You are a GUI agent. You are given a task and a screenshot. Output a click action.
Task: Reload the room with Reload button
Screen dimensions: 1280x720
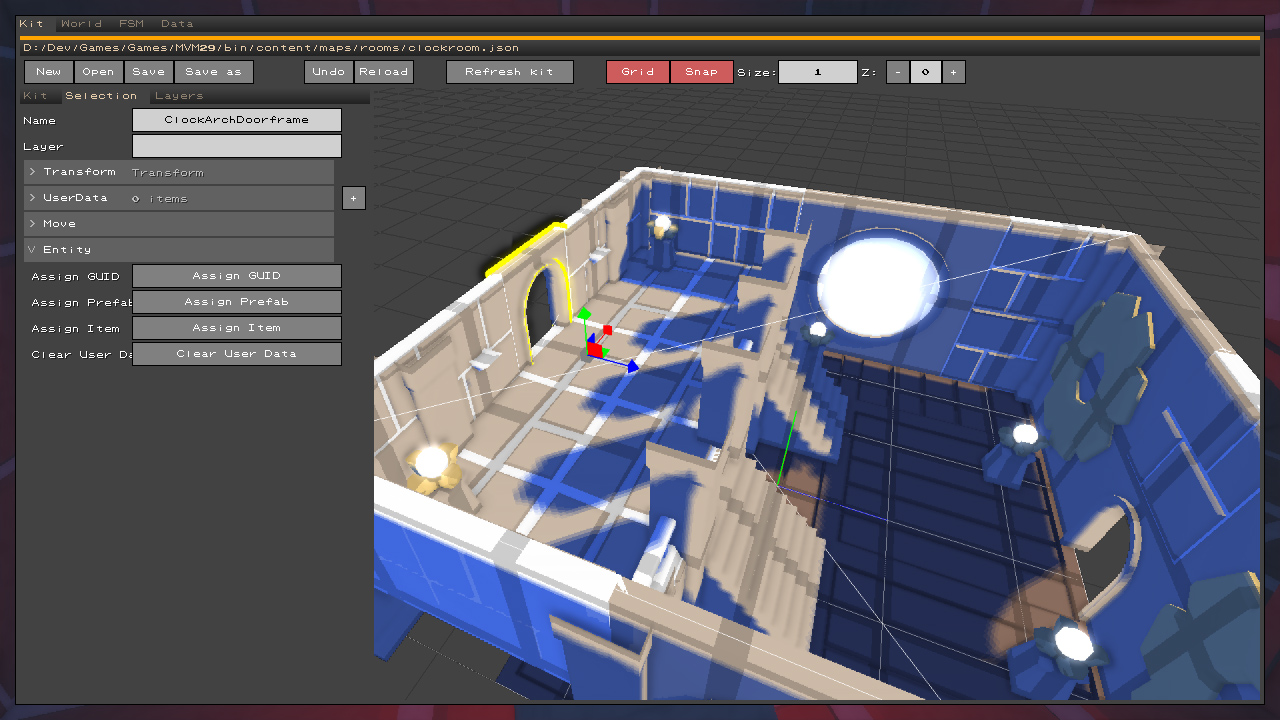pos(384,72)
